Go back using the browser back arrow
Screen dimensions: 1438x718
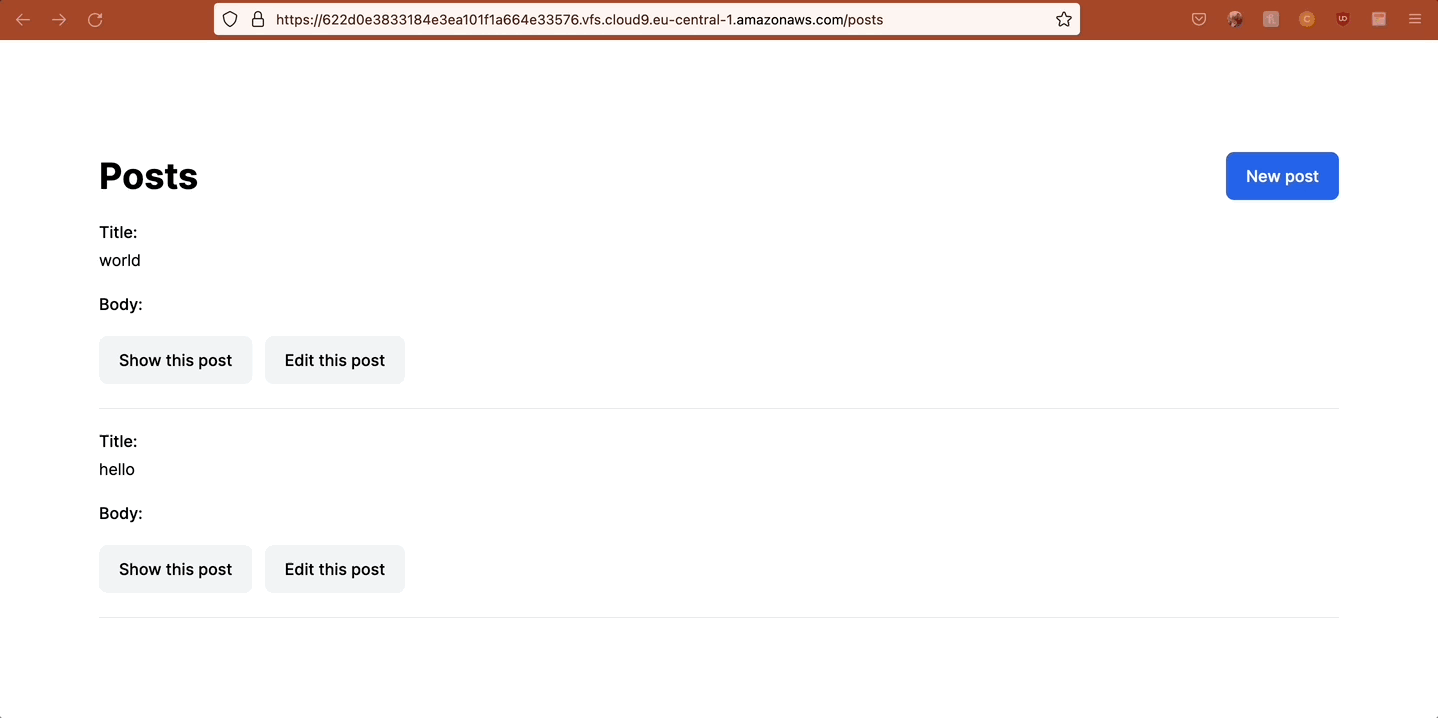pyautogui.click(x=23, y=19)
